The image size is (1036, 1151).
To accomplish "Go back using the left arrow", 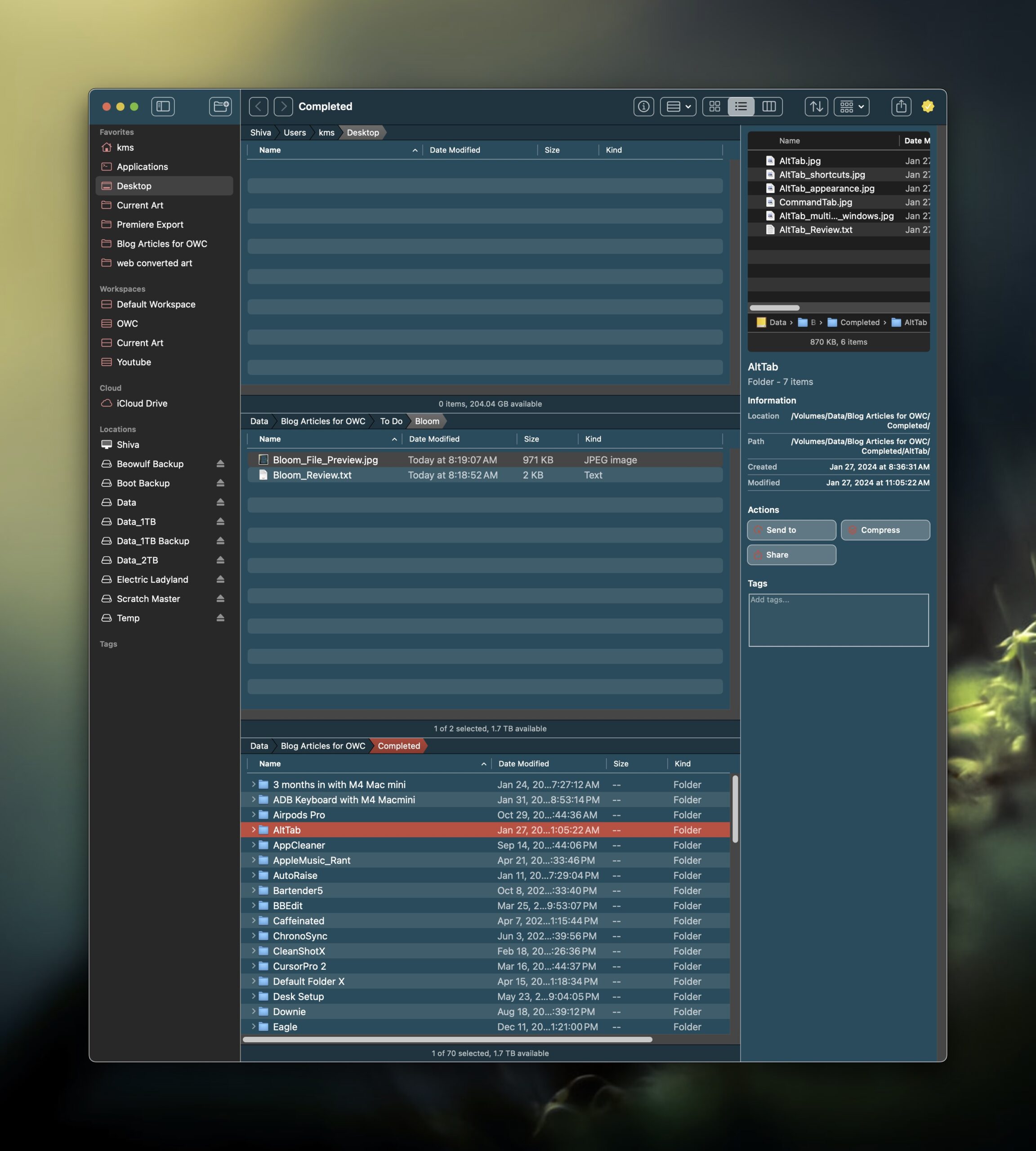I will click(x=259, y=107).
